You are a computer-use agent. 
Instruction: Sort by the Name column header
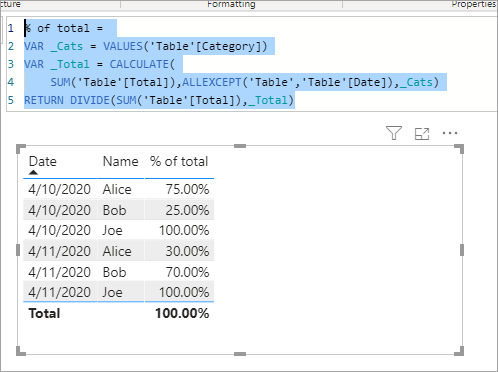[120, 161]
